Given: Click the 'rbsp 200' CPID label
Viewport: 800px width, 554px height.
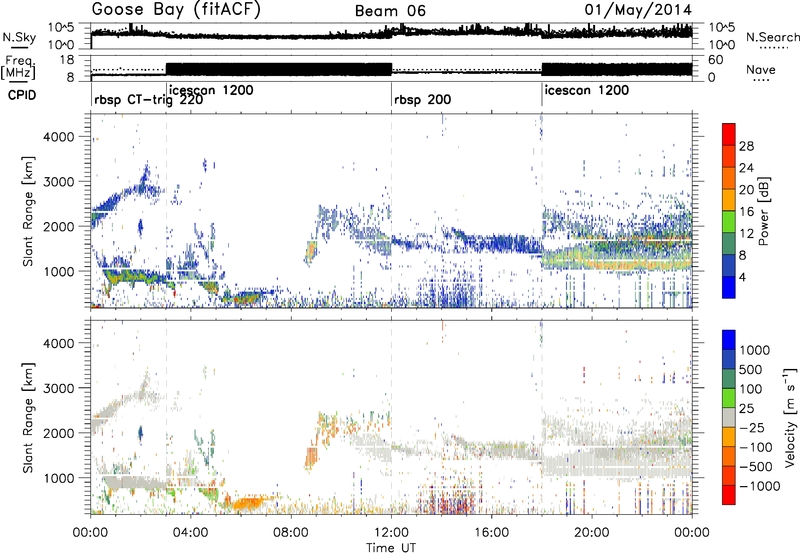Looking at the screenshot, I should [x=422, y=99].
